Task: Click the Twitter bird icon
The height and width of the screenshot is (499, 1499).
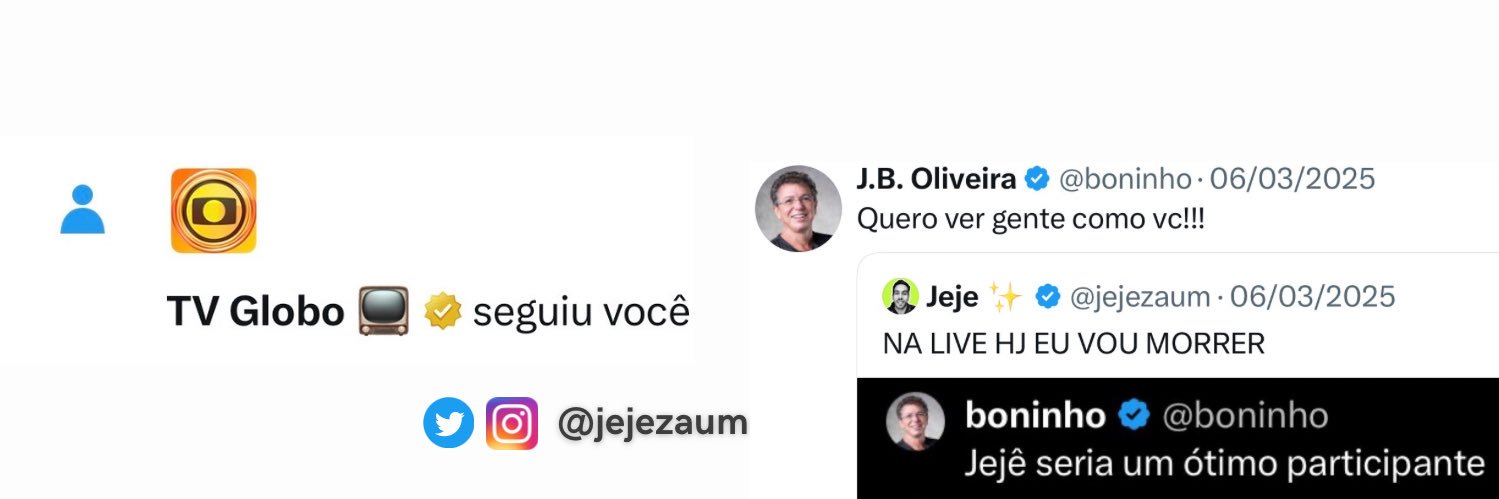Action: (448, 423)
